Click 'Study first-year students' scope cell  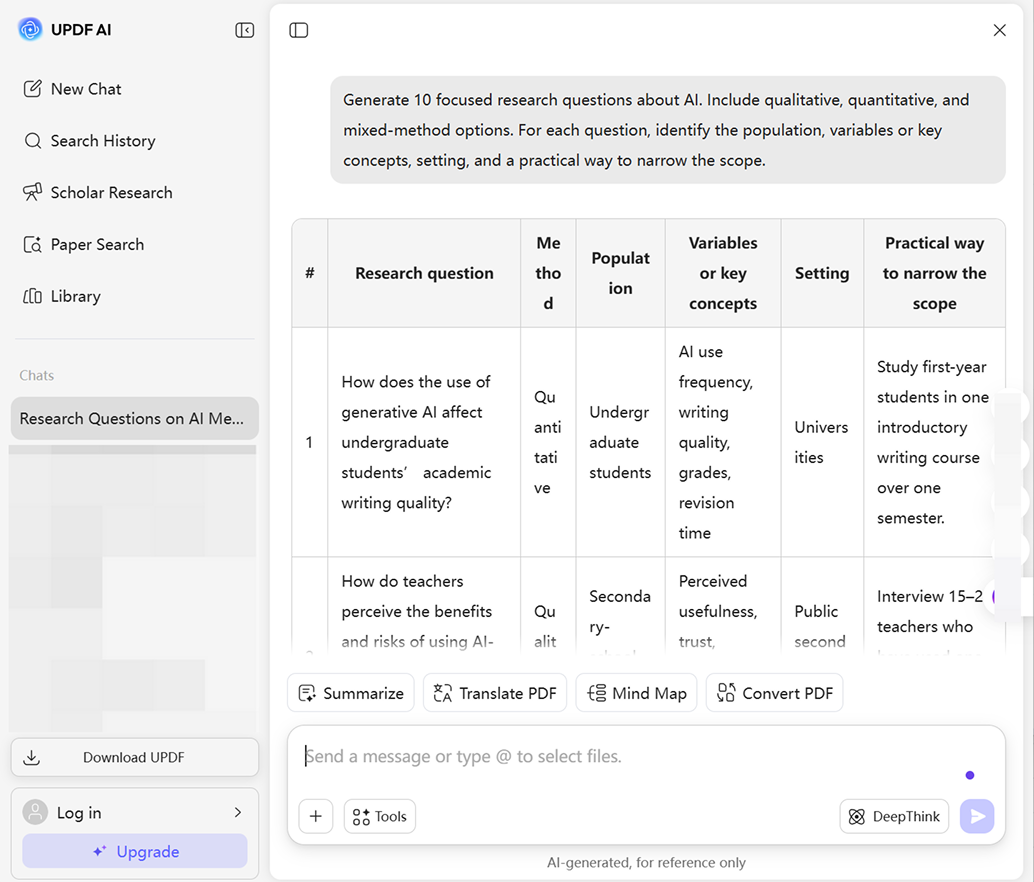coord(933,442)
